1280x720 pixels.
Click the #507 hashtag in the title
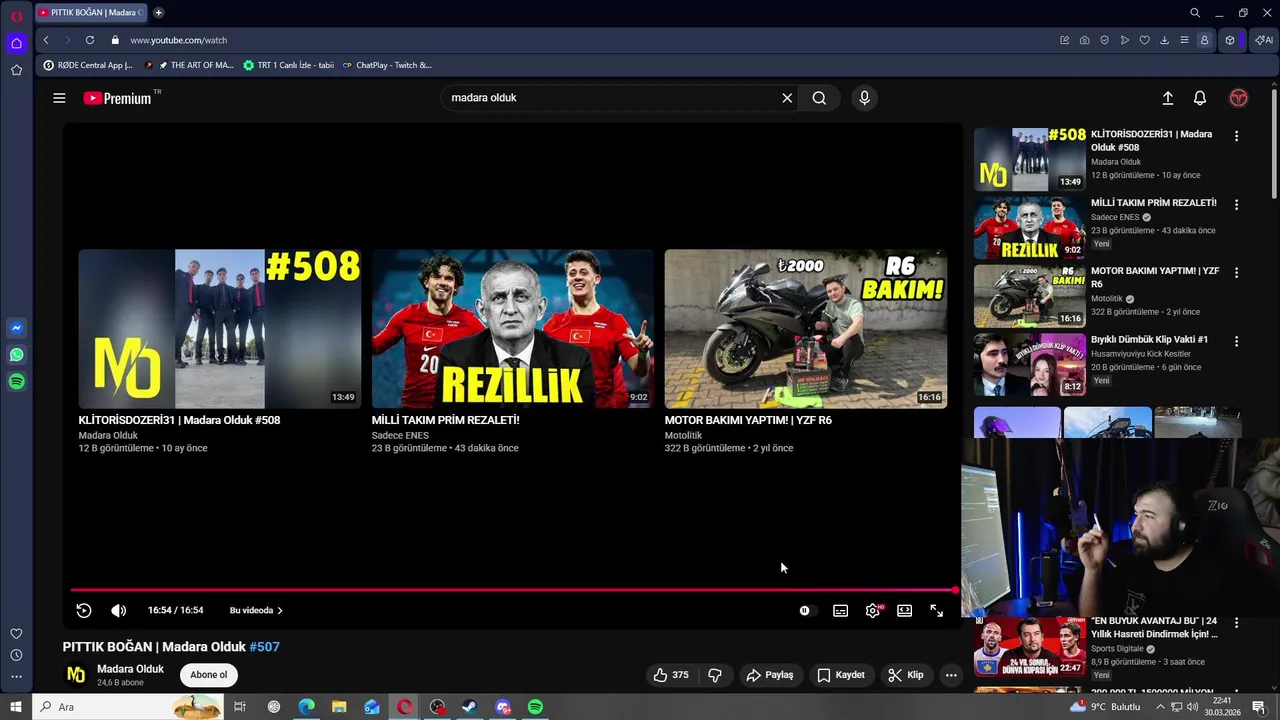point(264,647)
